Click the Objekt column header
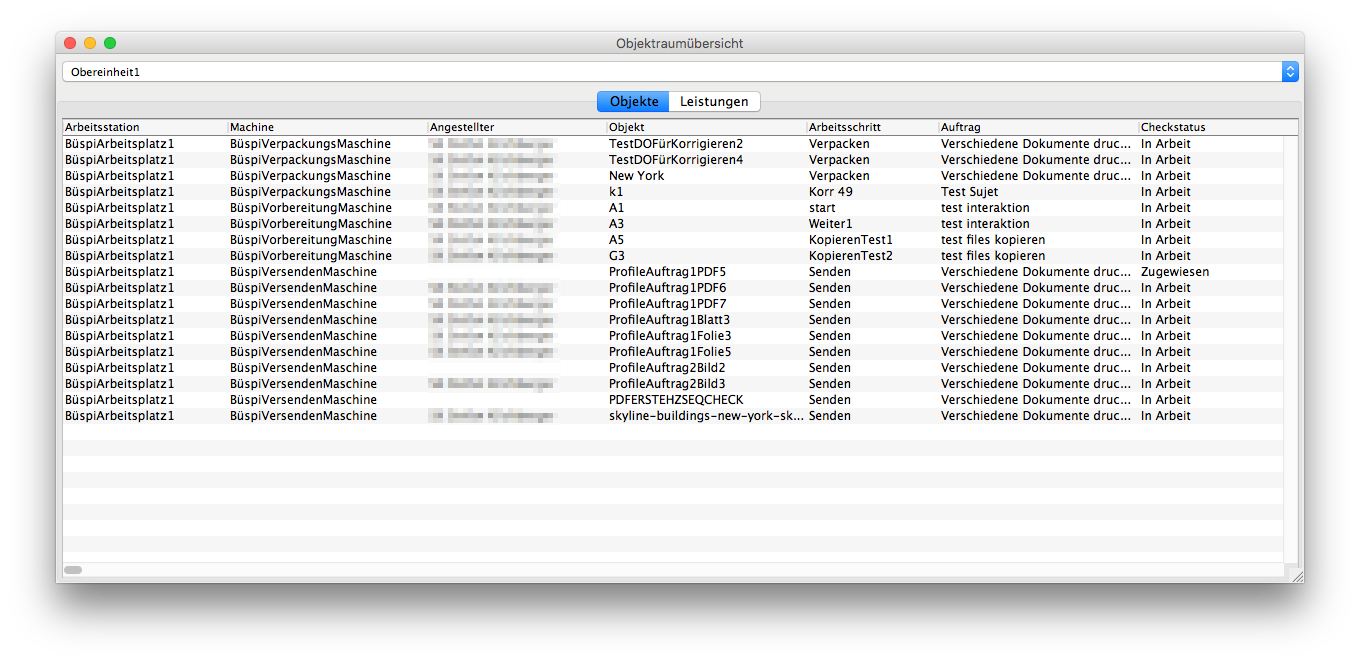Image resolution: width=1360 pixels, height=663 pixels. (x=706, y=127)
